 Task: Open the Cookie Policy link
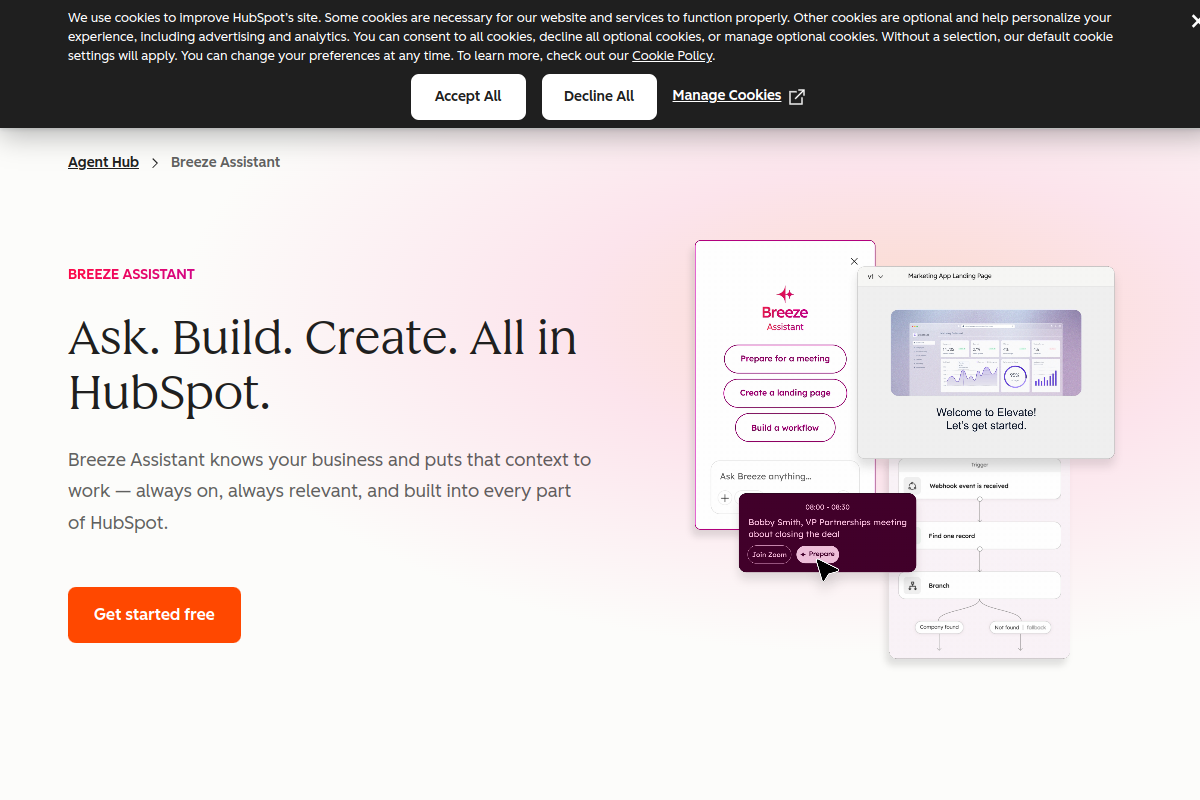(672, 56)
